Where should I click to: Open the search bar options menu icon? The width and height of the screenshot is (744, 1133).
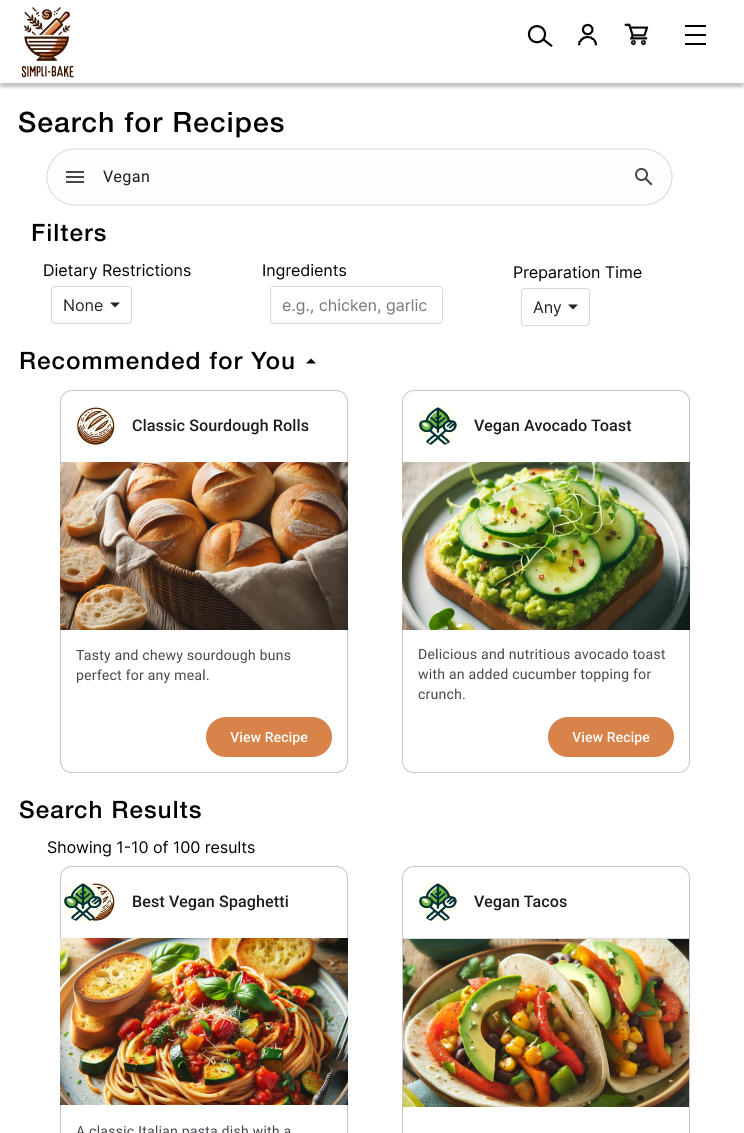coord(75,176)
